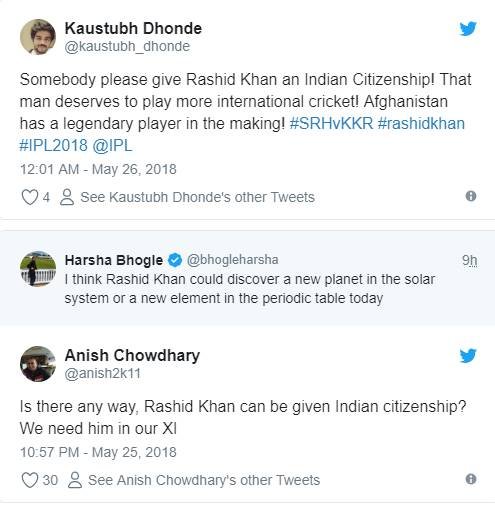The width and height of the screenshot is (495, 509).
Task: Click the person icon beside Kaustubh's other Tweets
Action: click(67, 197)
